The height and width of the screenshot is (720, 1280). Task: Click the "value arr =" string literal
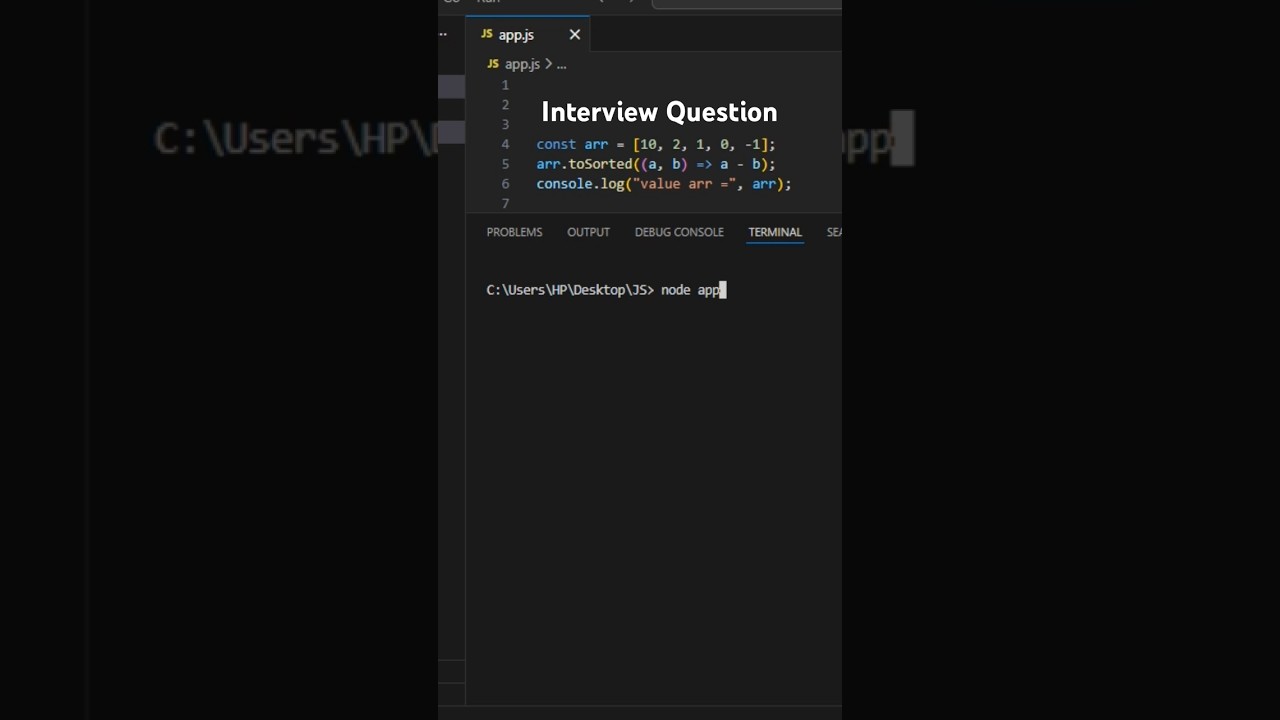685,184
